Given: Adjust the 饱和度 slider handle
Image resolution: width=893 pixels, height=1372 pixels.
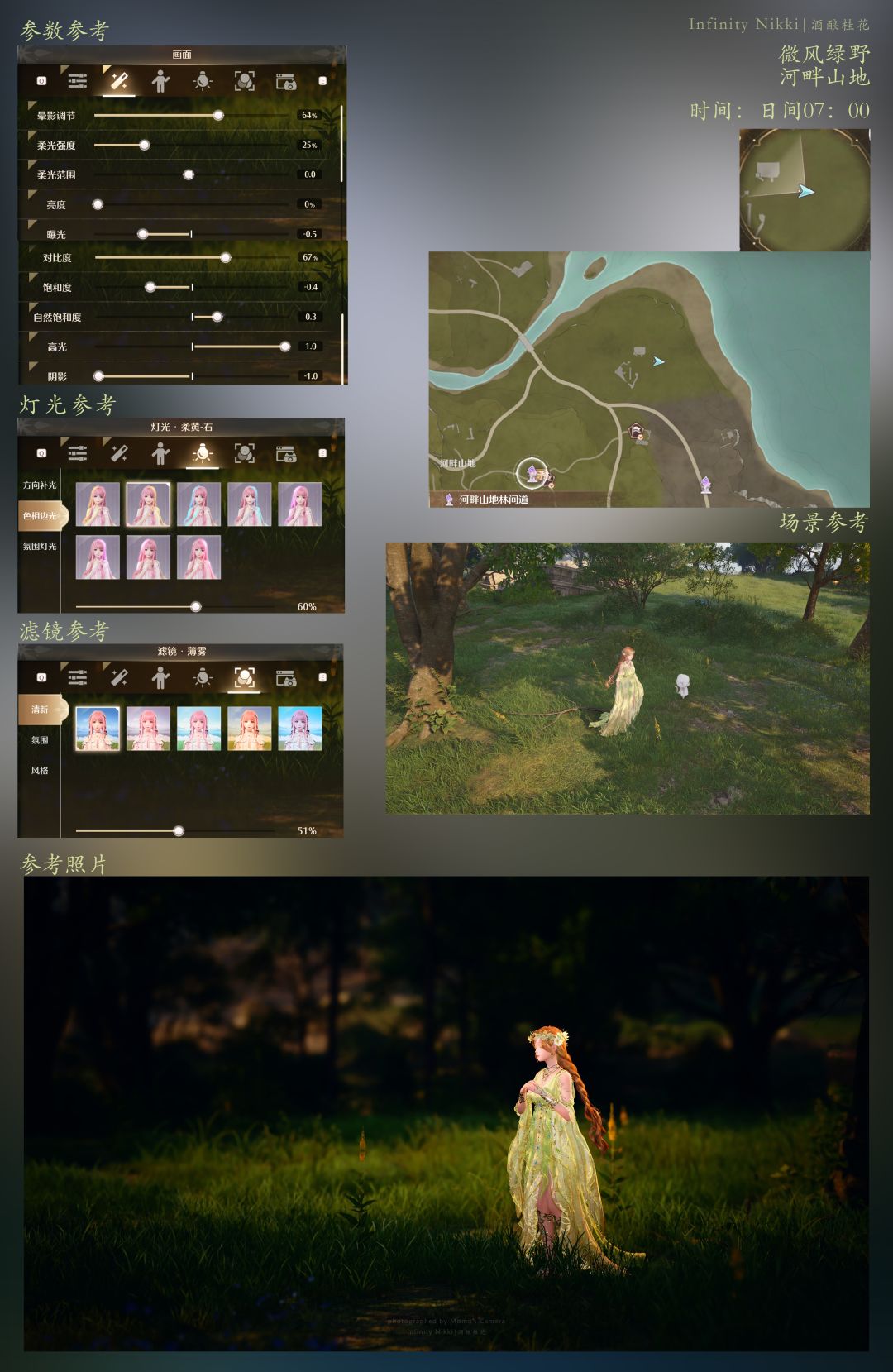Looking at the screenshot, I should click(x=150, y=287).
